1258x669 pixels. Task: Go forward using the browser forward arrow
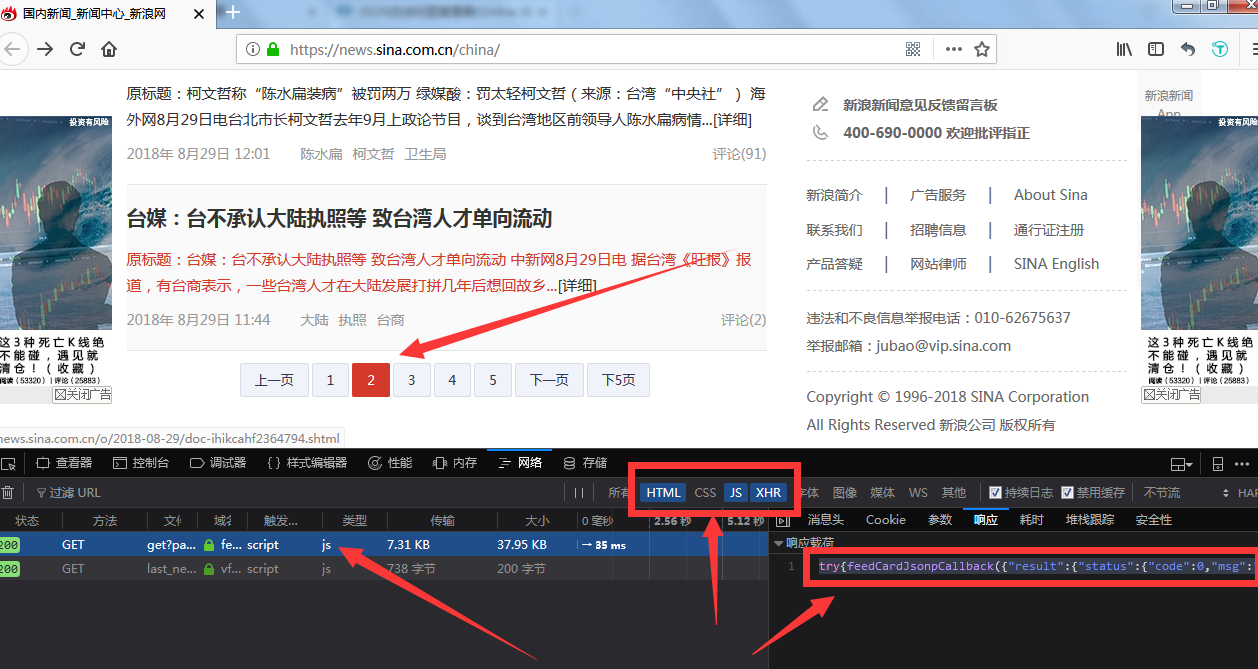[x=45, y=49]
